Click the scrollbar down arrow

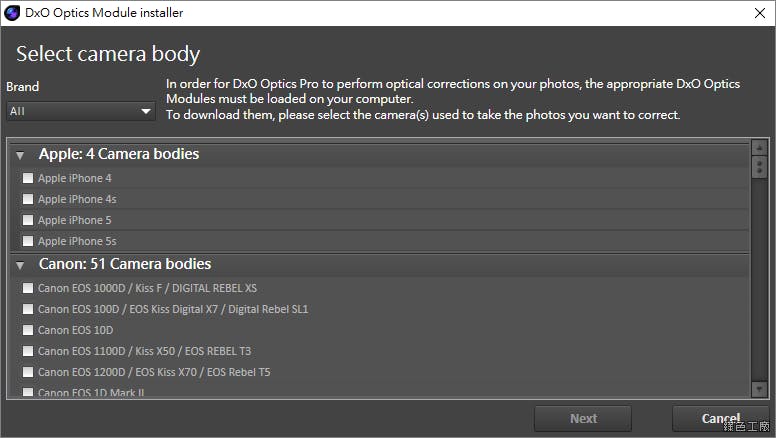[759, 389]
